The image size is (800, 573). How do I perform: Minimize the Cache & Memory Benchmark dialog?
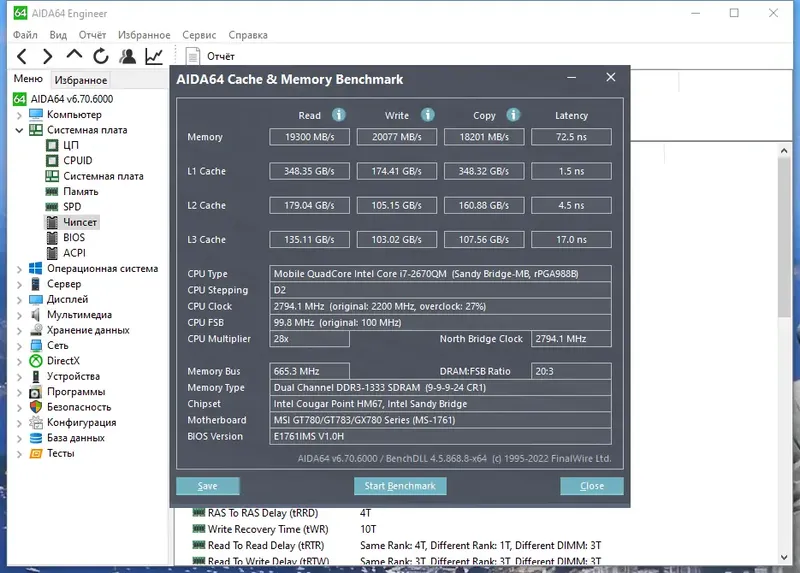pos(571,78)
